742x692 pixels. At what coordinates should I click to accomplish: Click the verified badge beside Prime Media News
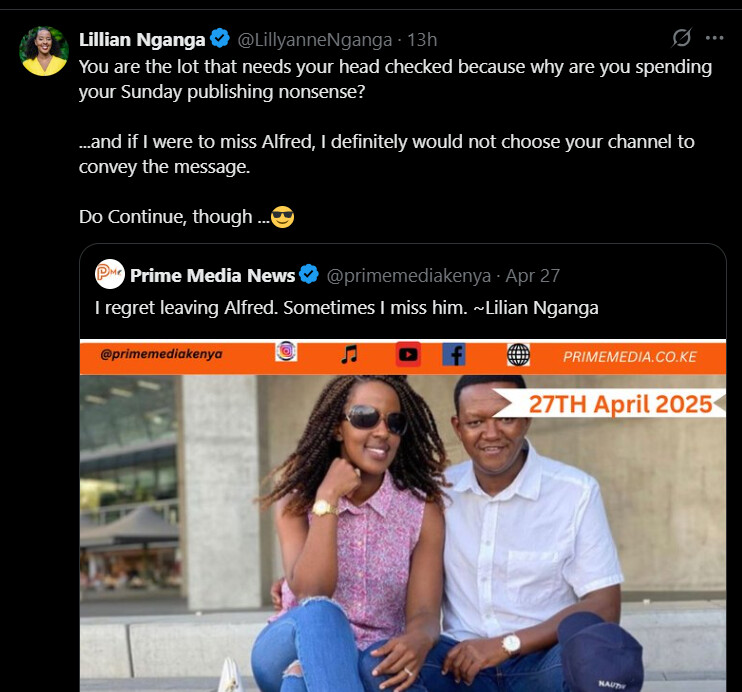coord(310,275)
